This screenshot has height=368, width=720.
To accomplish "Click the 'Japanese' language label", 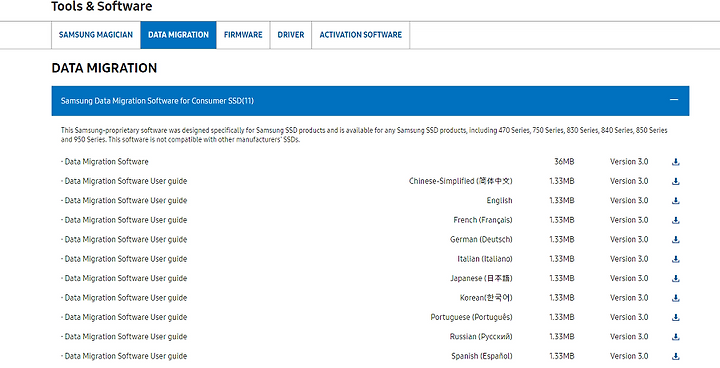I will [x=481, y=278].
